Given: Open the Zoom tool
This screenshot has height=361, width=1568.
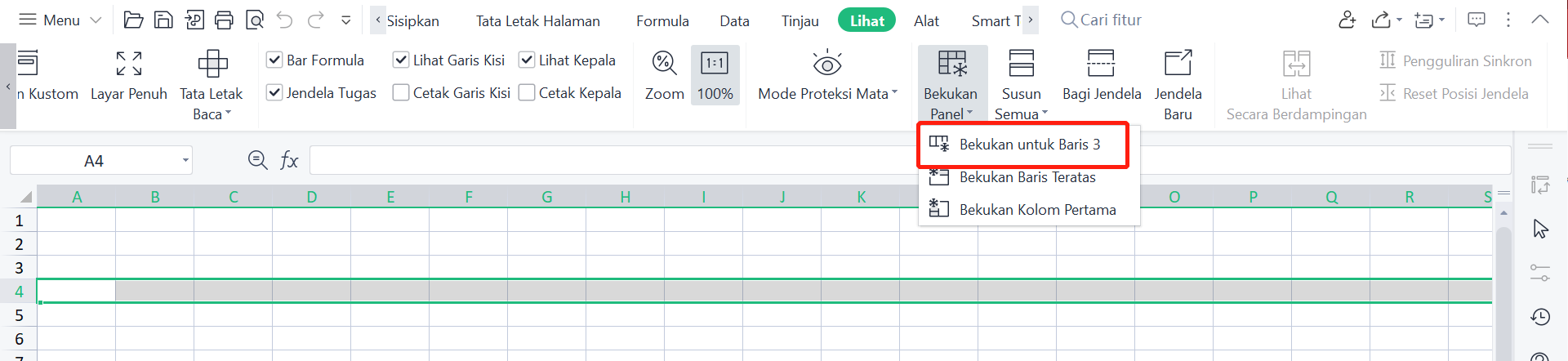Looking at the screenshot, I should pyautogui.click(x=664, y=75).
